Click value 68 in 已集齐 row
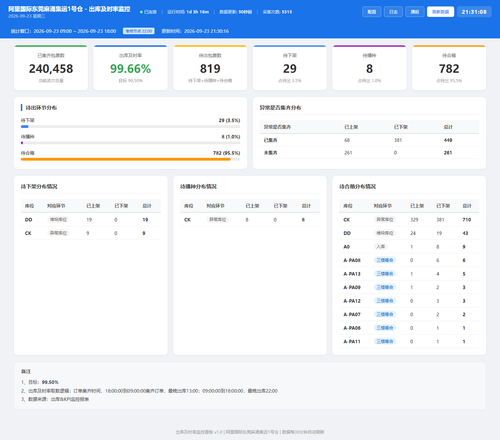500x440 pixels. click(x=347, y=140)
